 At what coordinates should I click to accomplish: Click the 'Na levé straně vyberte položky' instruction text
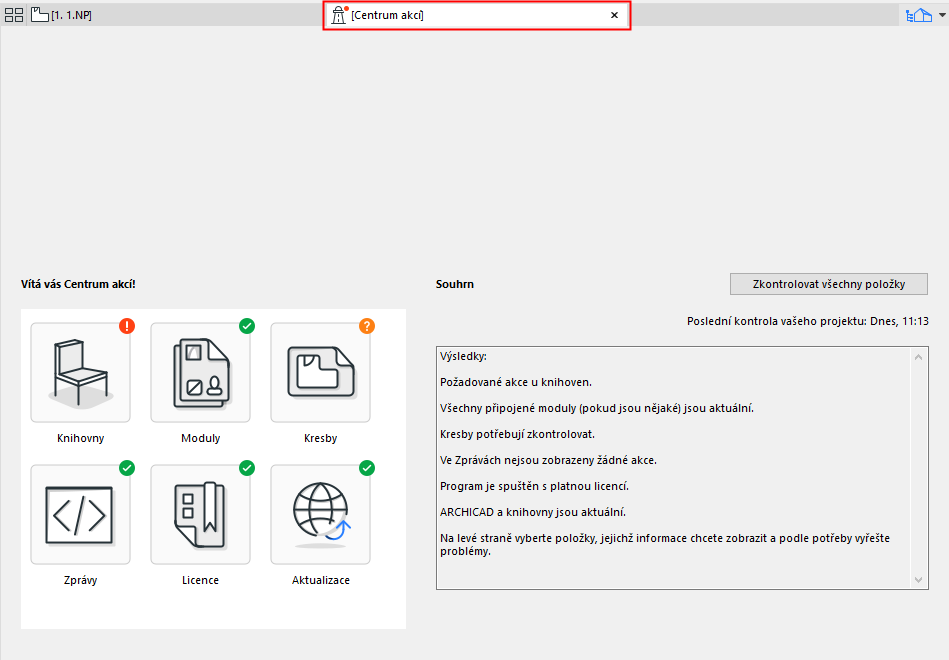[665, 544]
